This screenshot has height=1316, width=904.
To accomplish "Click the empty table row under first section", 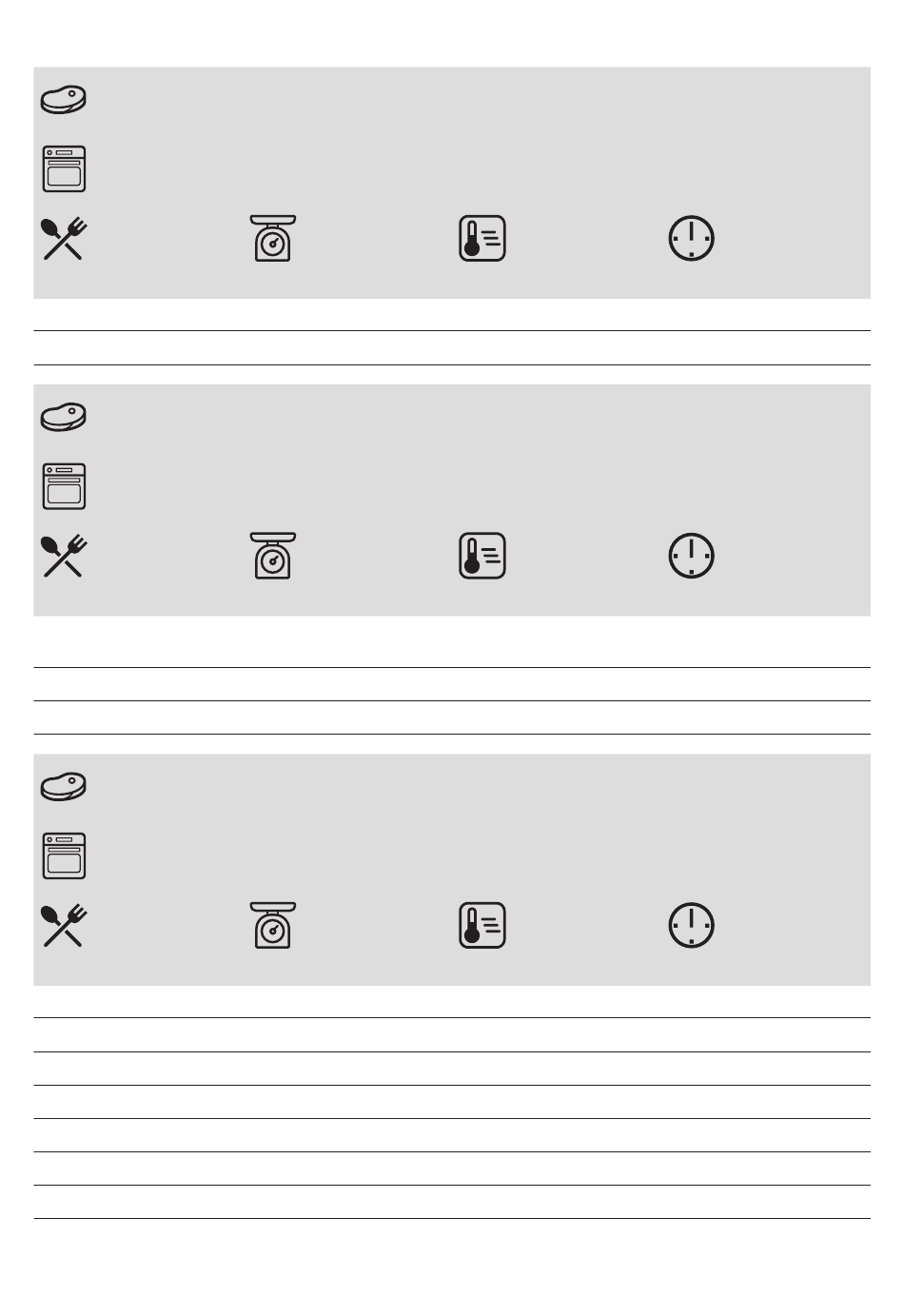I will [x=452, y=348].
